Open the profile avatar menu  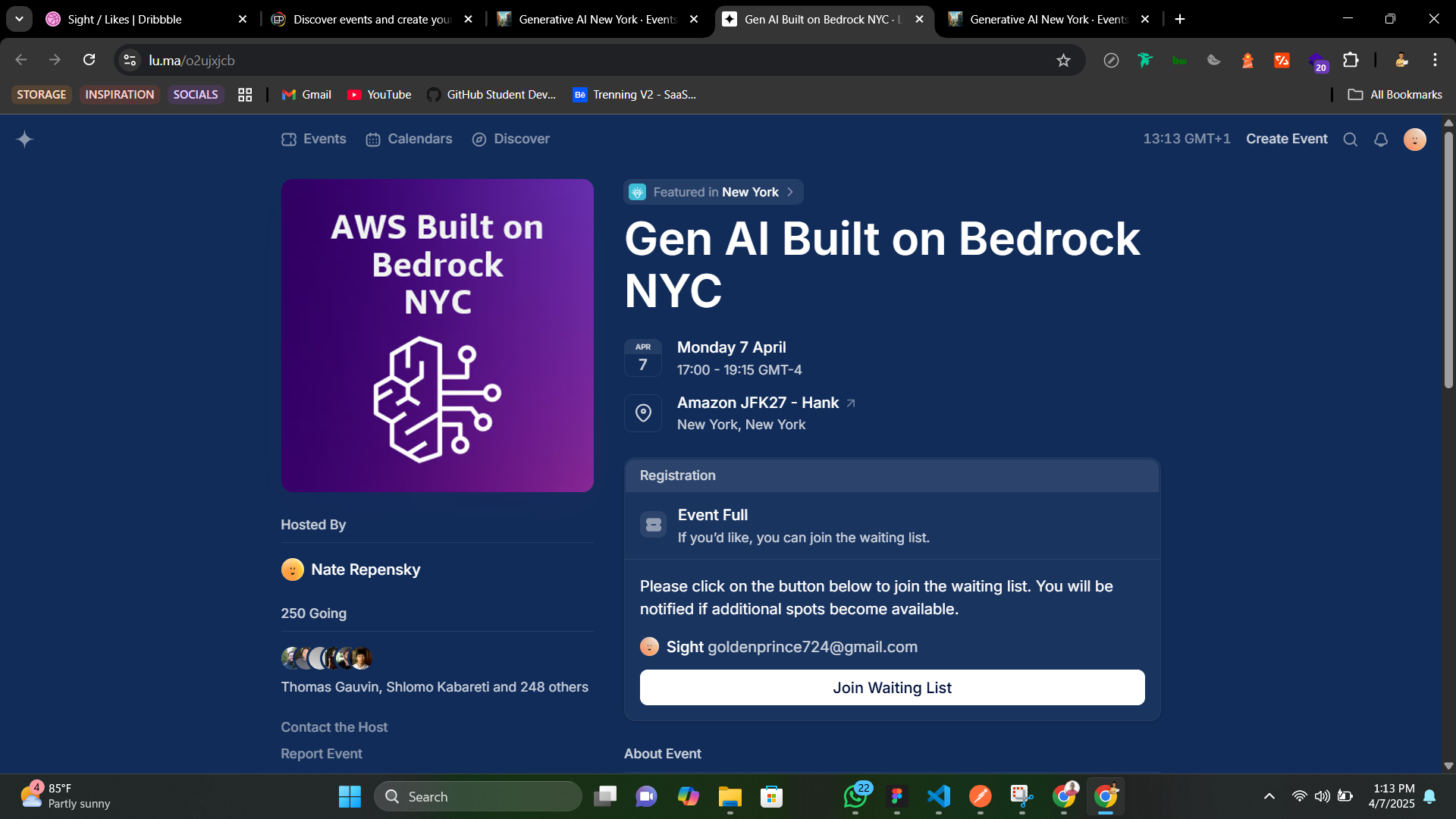(1415, 140)
